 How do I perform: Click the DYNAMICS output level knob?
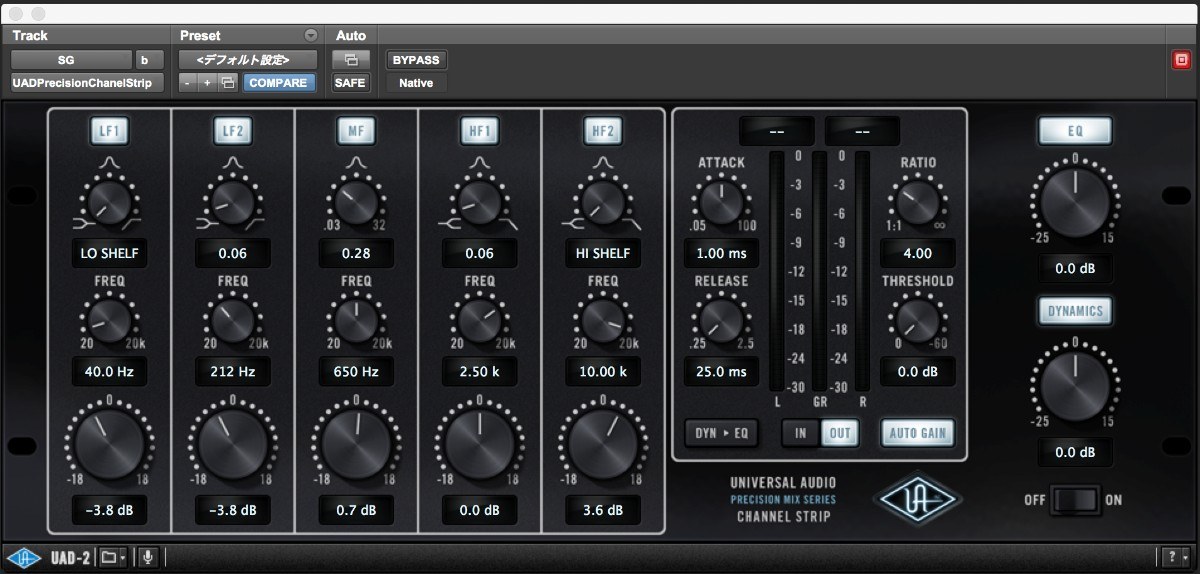click(1075, 387)
